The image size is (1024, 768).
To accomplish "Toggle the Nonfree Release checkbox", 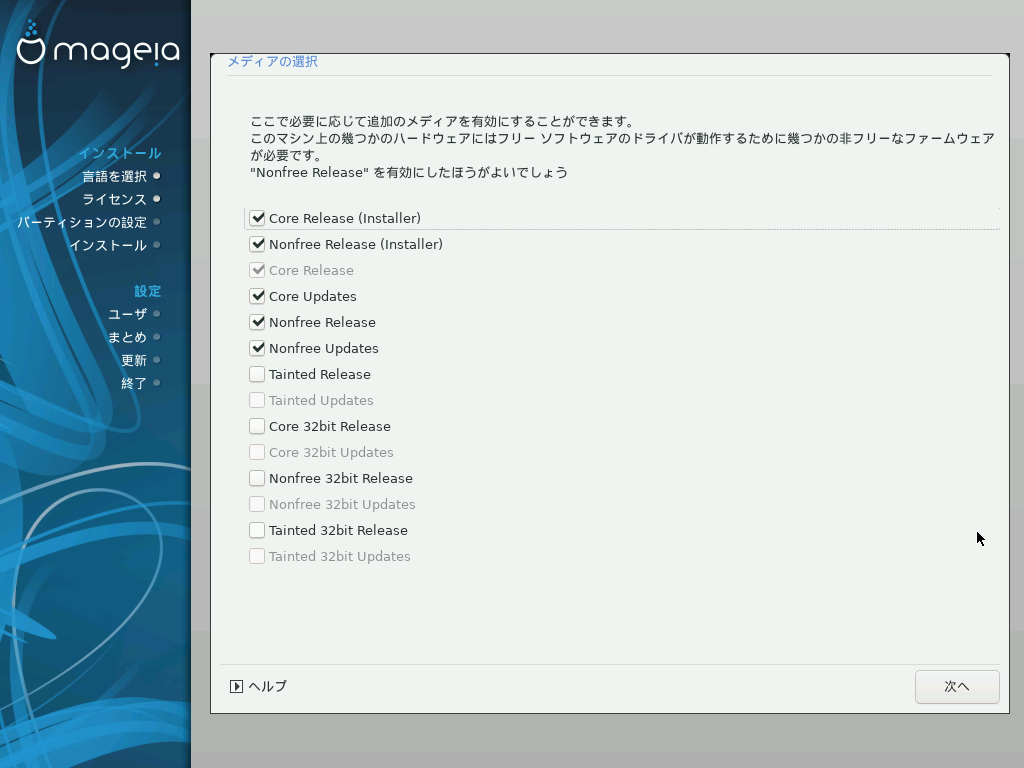I will (x=257, y=323).
